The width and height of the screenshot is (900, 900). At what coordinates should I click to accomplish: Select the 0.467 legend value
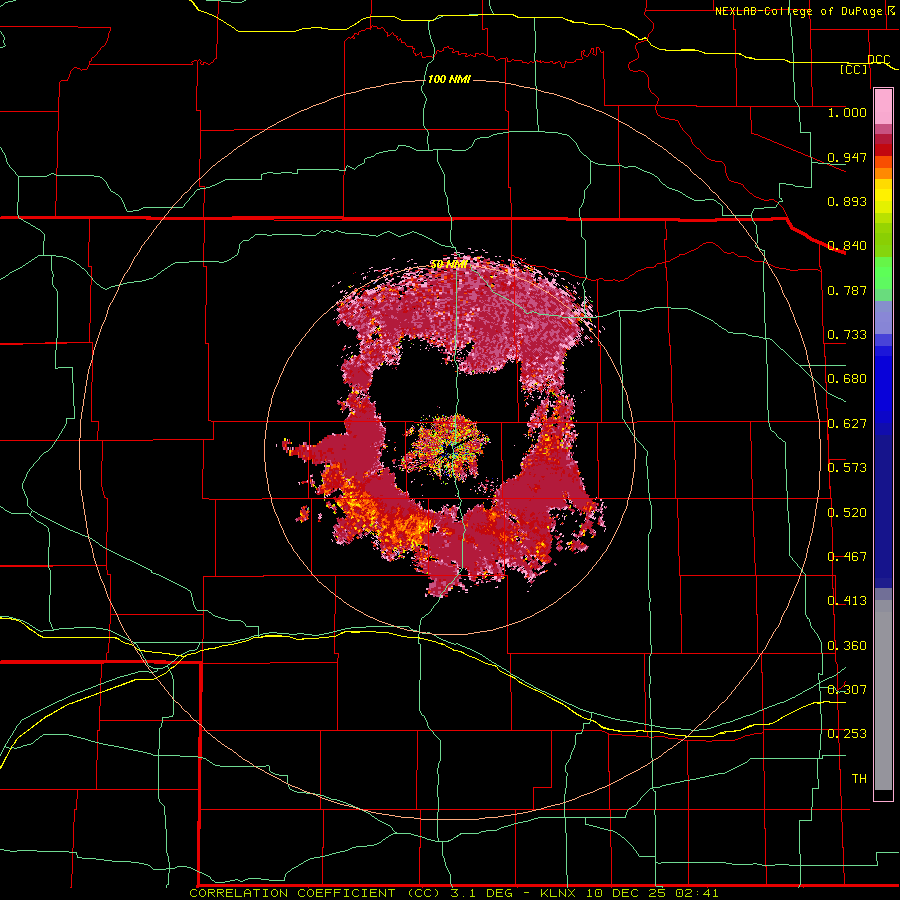847,557
